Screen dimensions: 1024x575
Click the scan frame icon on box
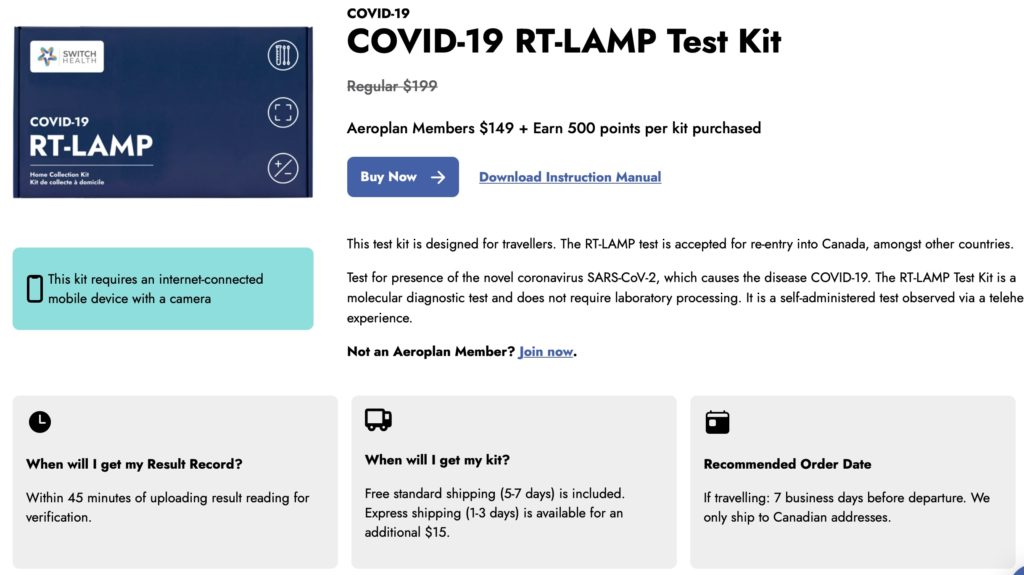283,112
